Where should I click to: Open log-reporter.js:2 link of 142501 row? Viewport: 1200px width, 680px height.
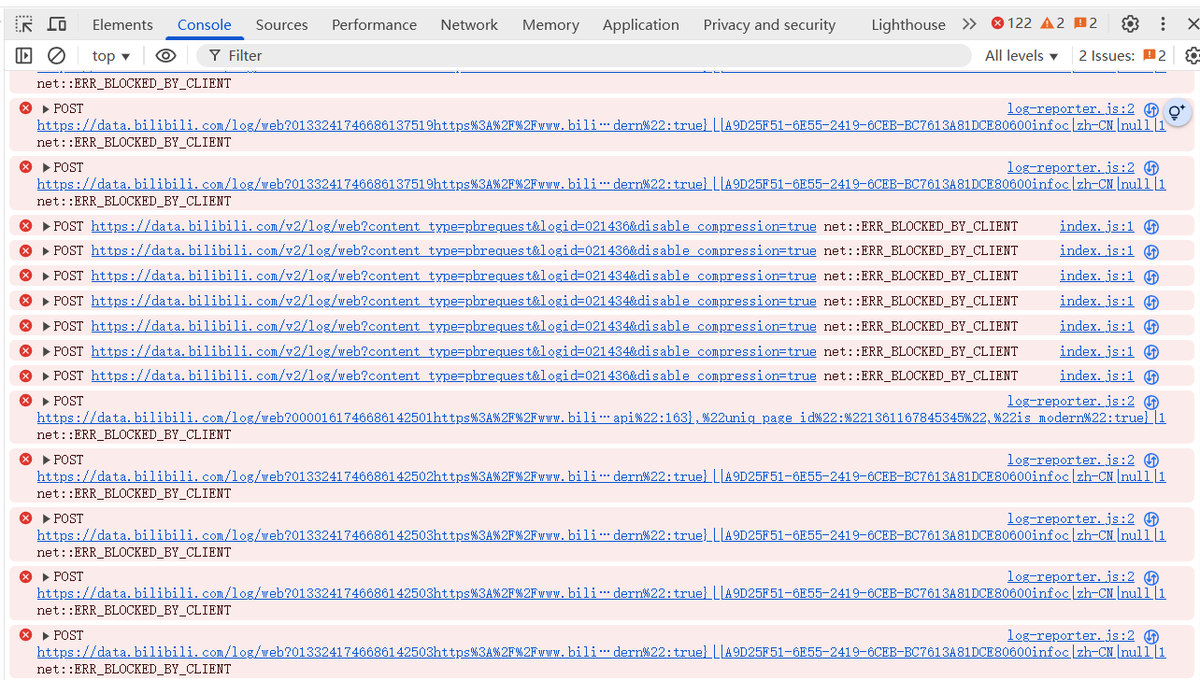1071,401
